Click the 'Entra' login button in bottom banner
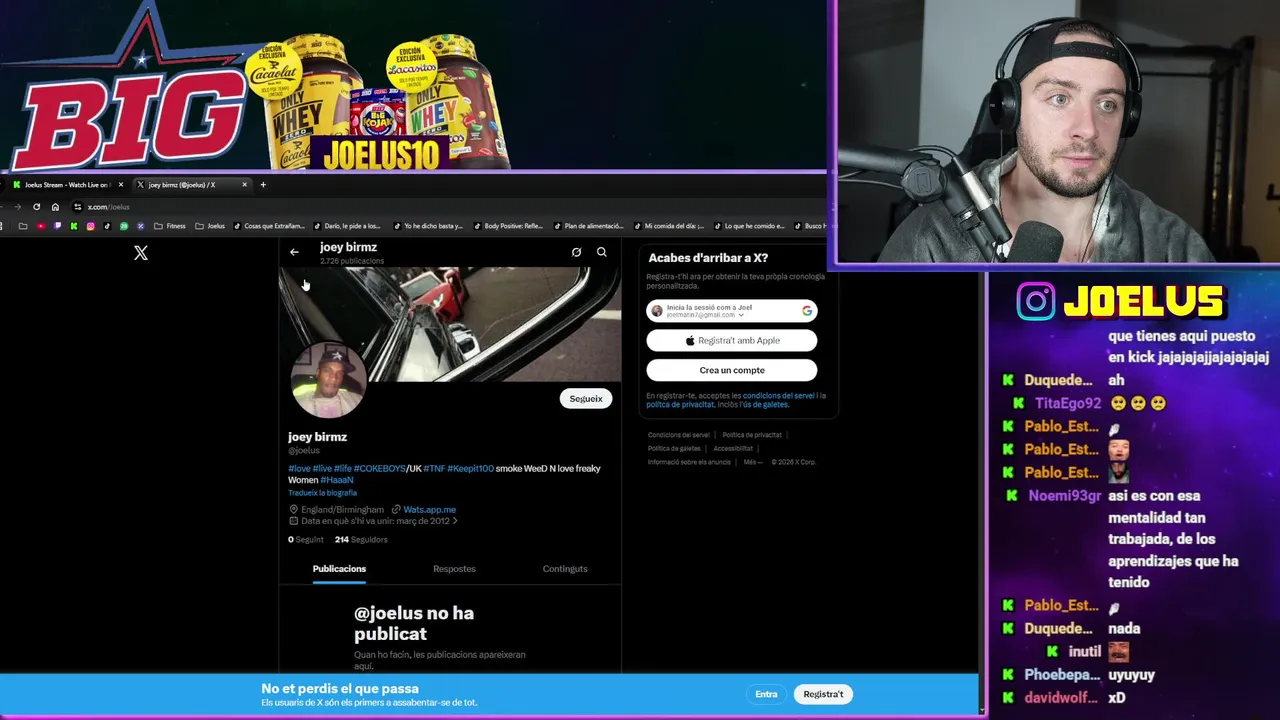 click(x=766, y=694)
